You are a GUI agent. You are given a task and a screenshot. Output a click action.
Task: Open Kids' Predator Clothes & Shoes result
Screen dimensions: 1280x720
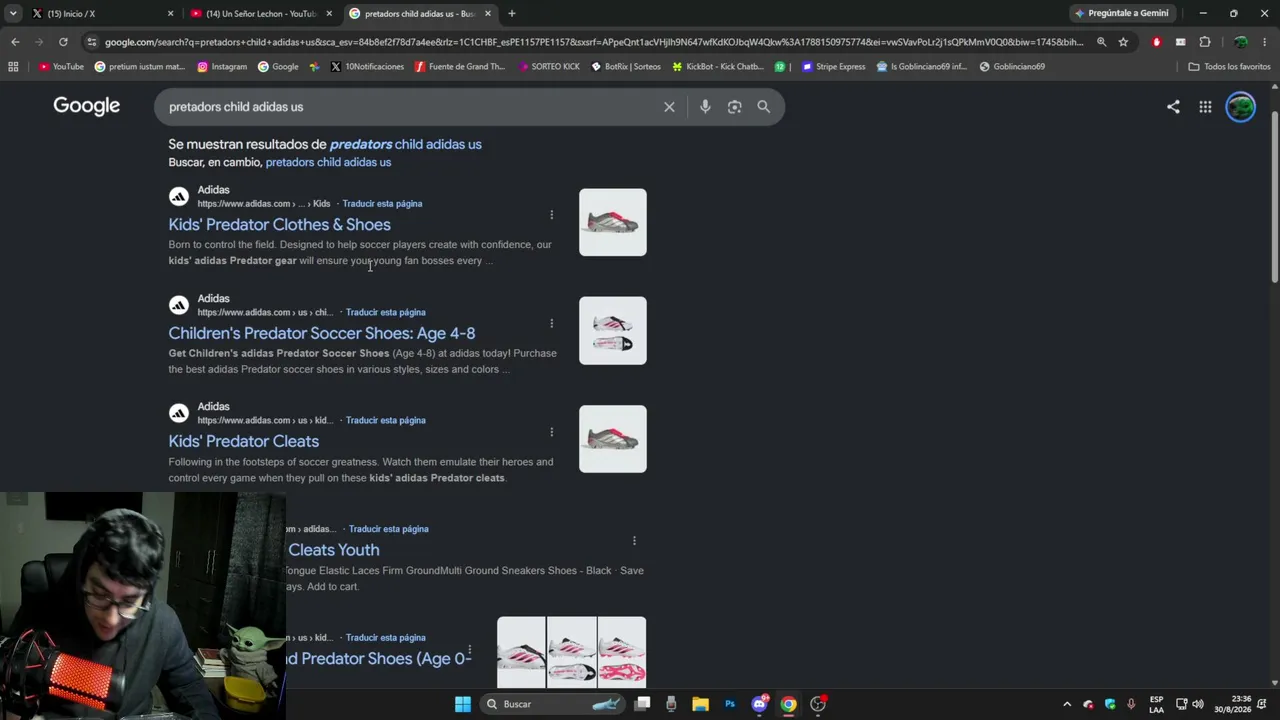(280, 225)
